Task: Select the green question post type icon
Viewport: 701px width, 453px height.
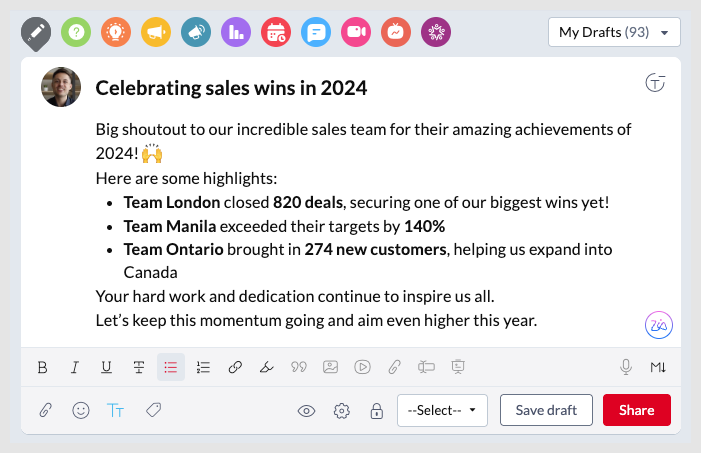Action: tap(76, 32)
